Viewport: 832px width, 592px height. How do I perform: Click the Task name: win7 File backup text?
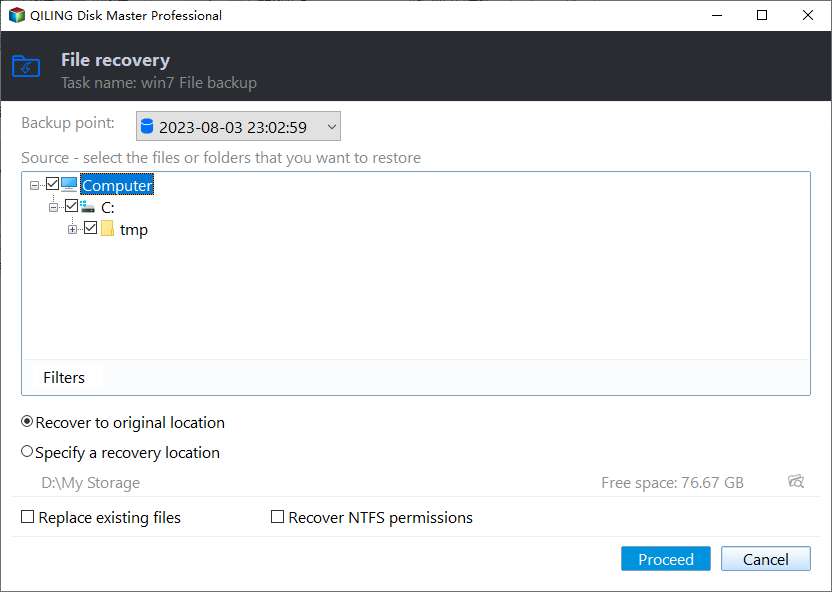[x=159, y=83]
